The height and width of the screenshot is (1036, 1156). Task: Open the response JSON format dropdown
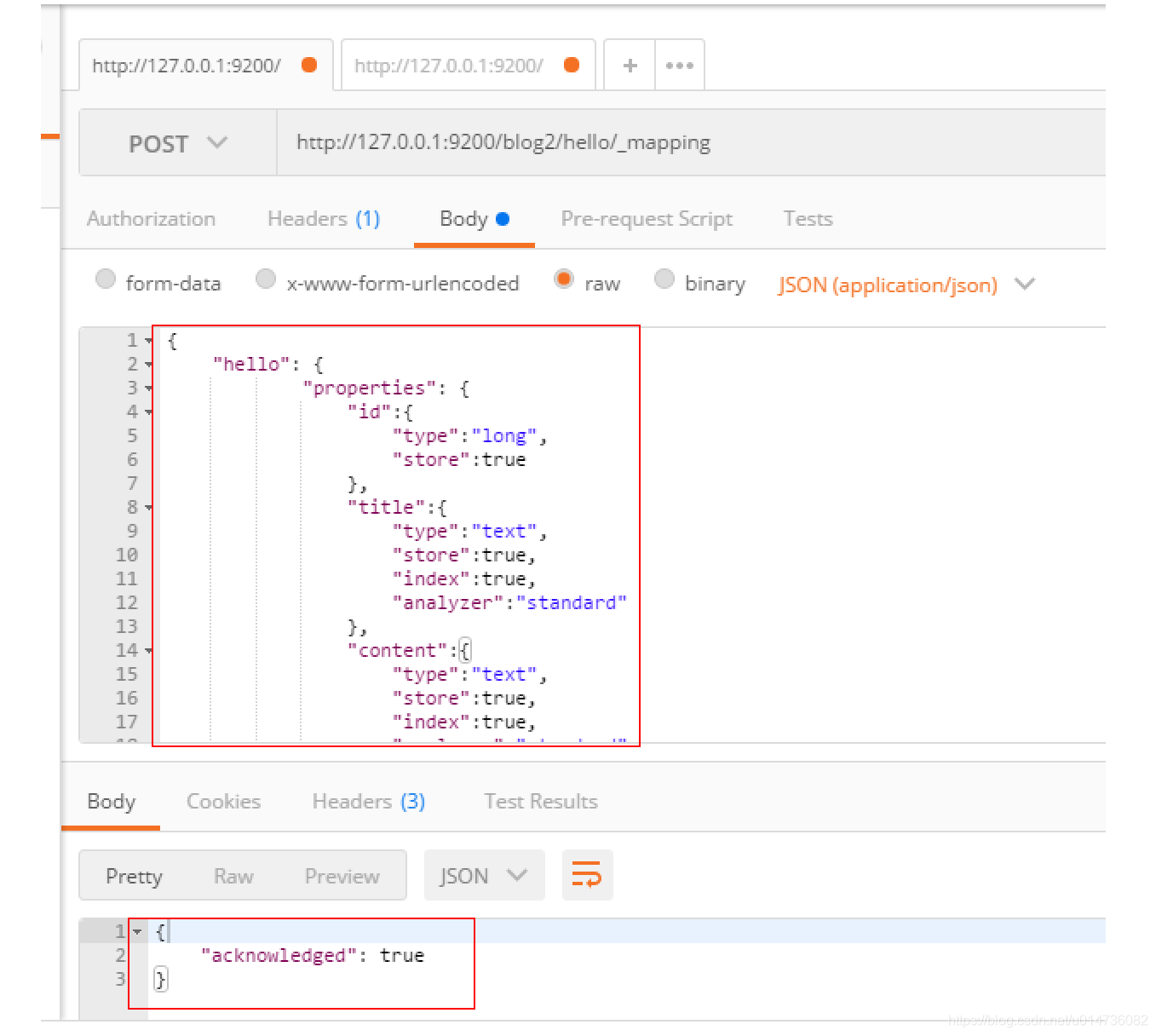click(484, 875)
